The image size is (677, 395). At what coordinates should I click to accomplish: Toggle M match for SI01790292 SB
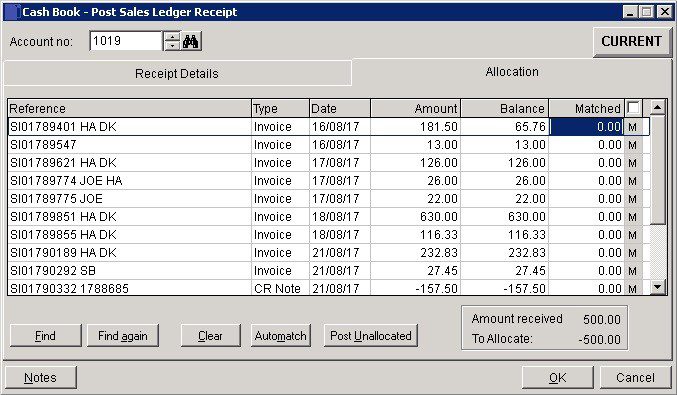pyautogui.click(x=633, y=271)
